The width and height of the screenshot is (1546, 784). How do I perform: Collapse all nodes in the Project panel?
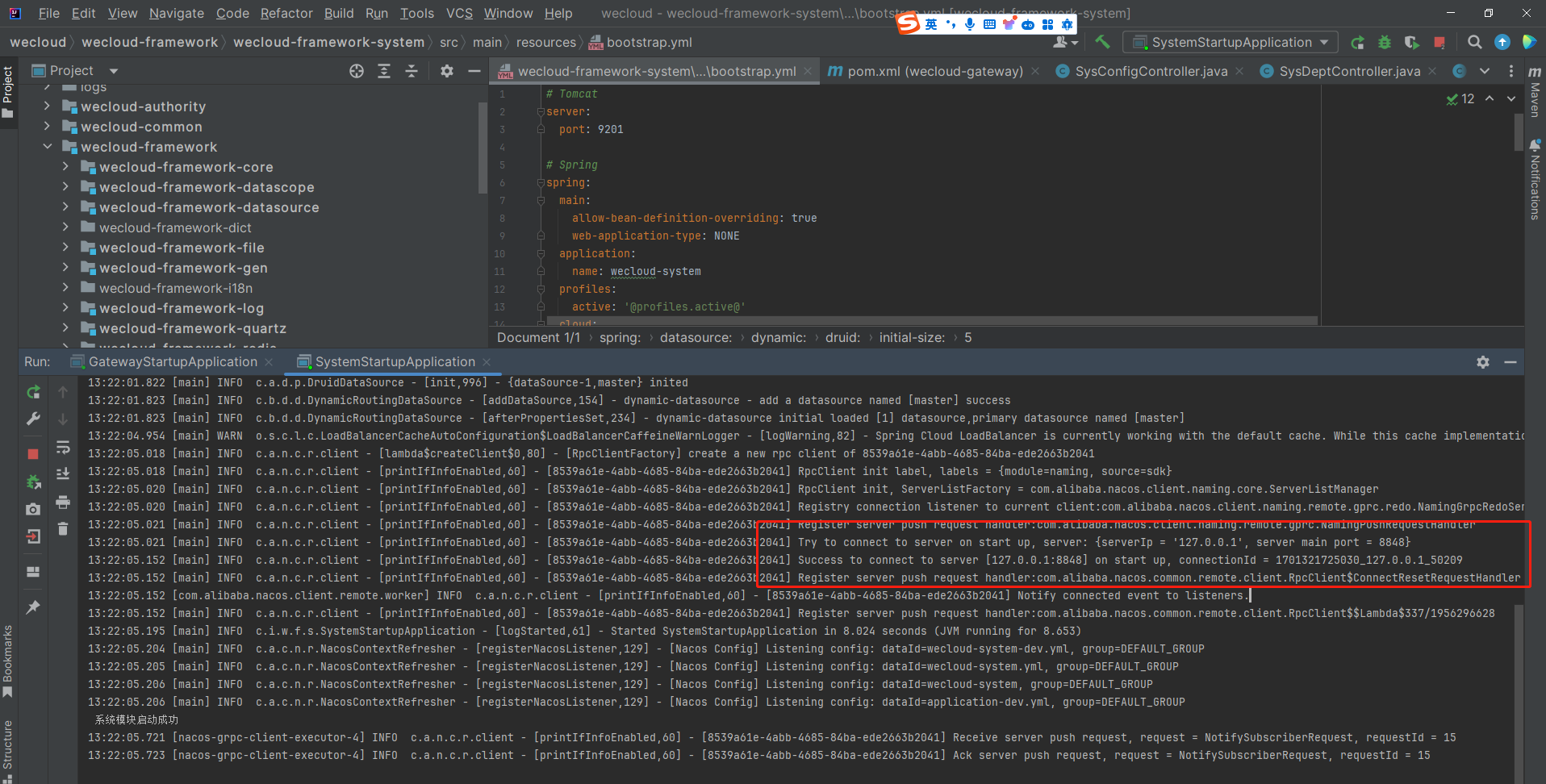pyautogui.click(x=412, y=71)
